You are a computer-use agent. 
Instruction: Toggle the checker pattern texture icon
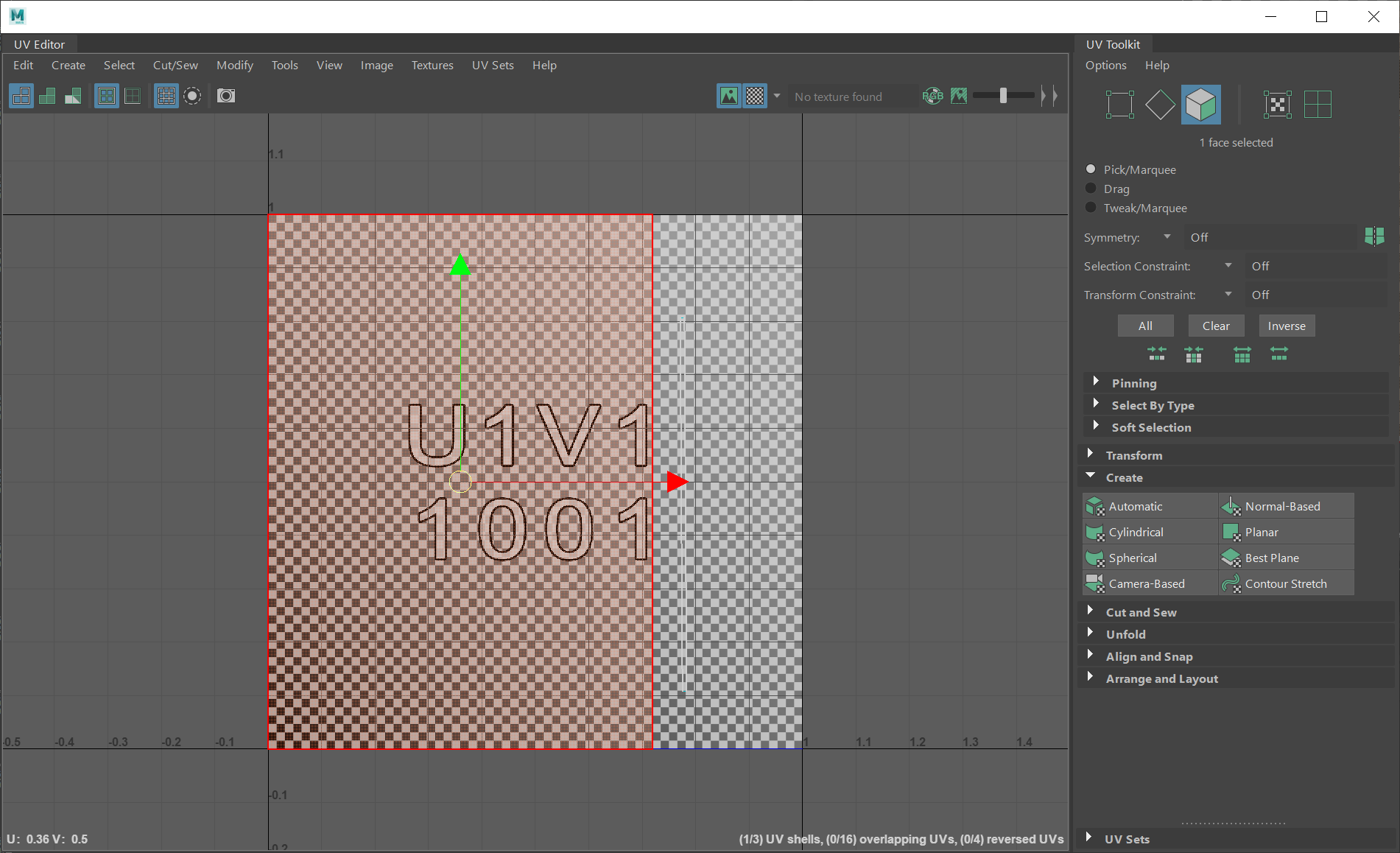pos(755,96)
